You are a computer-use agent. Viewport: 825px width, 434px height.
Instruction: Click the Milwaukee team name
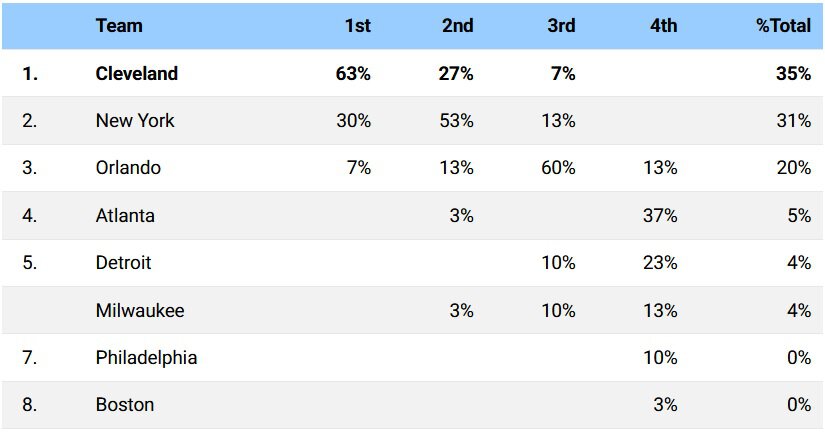click(140, 310)
